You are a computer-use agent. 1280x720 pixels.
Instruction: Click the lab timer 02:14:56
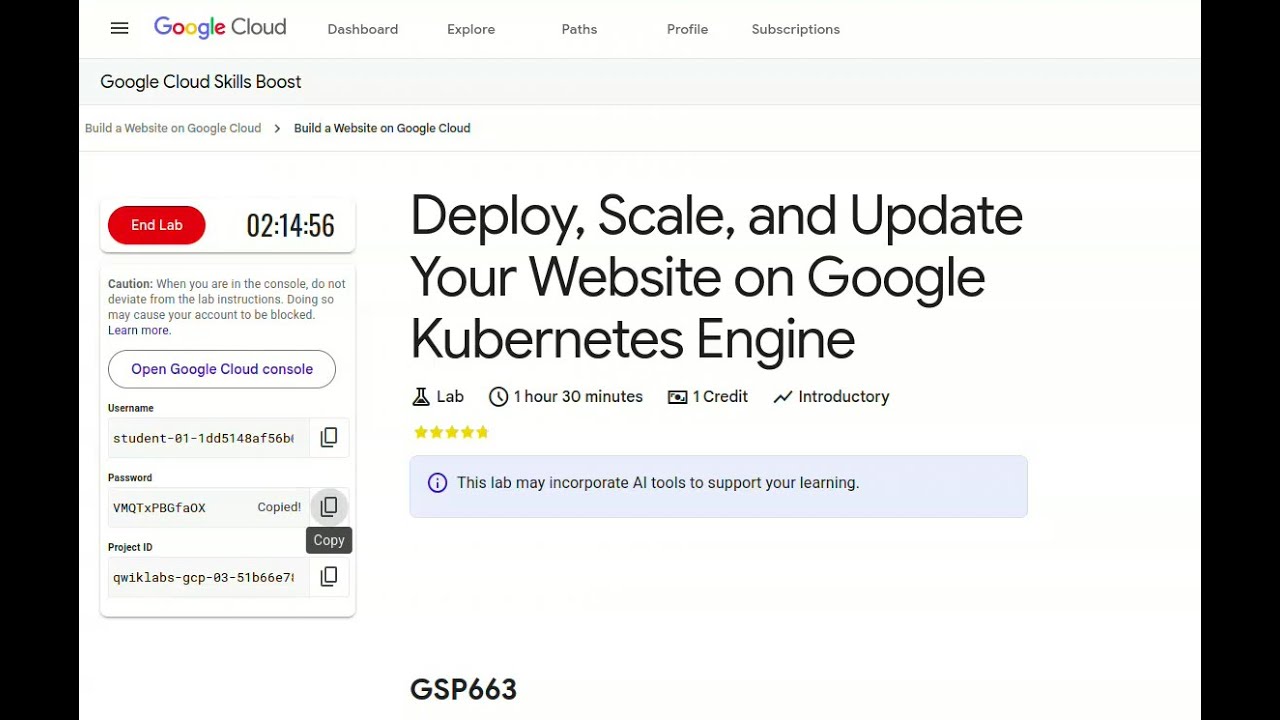(290, 226)
